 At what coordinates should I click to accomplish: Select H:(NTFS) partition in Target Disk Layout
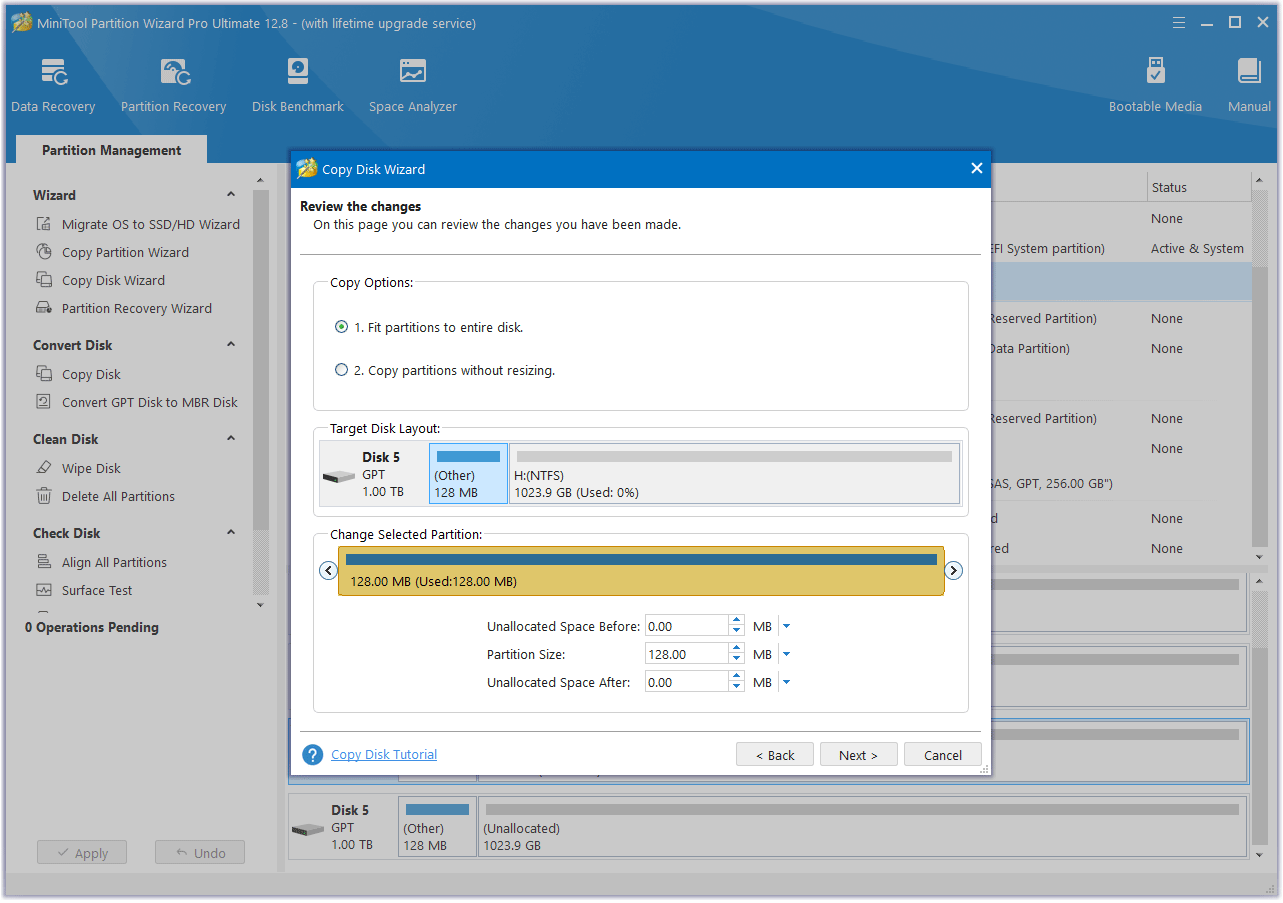pos(734,474)
